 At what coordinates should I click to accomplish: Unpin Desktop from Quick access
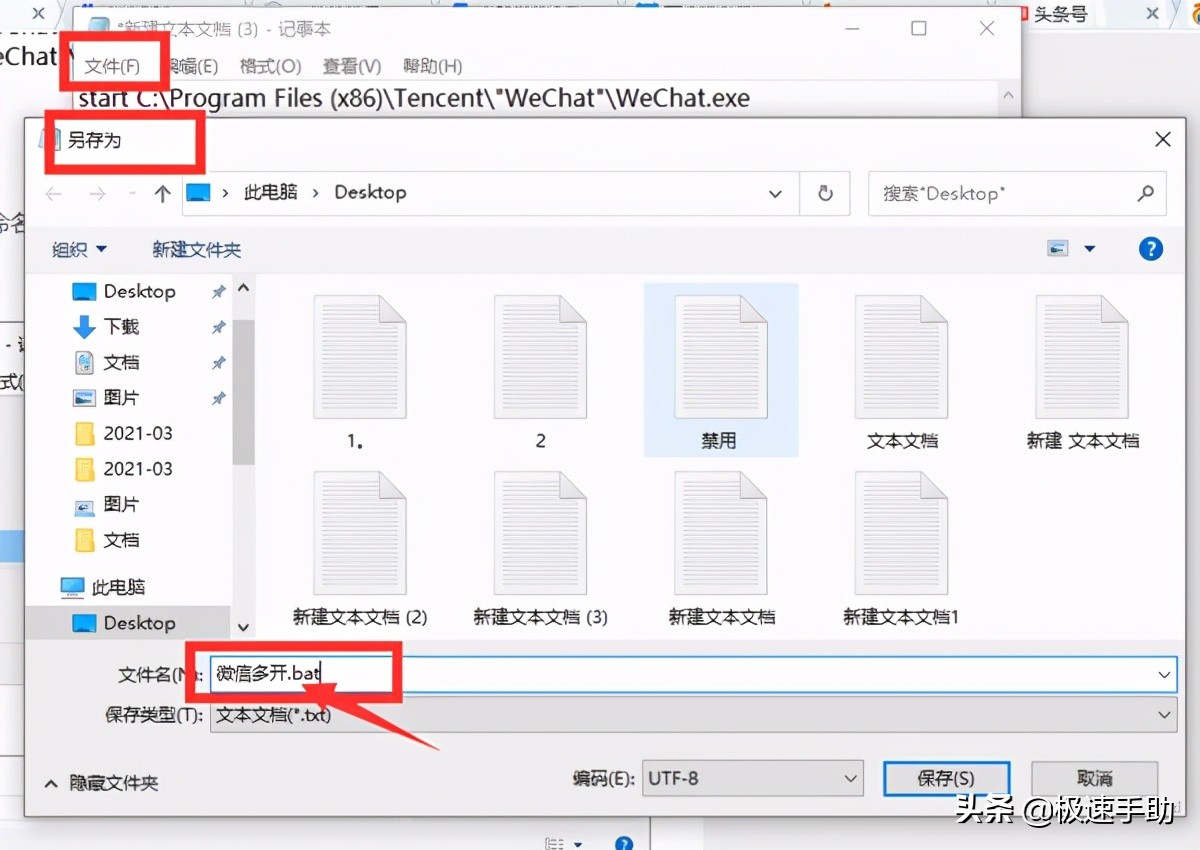coord(218,291)
